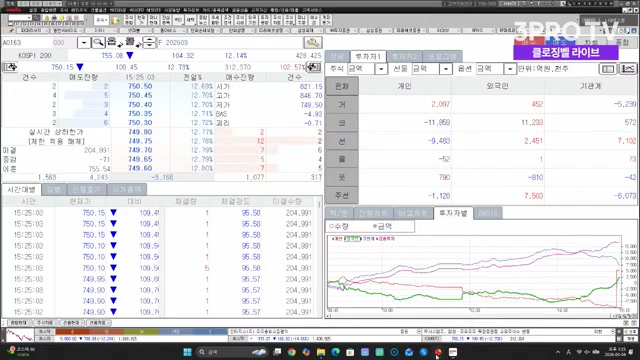Switch to the 일별 tab

[x=53, y=189]
